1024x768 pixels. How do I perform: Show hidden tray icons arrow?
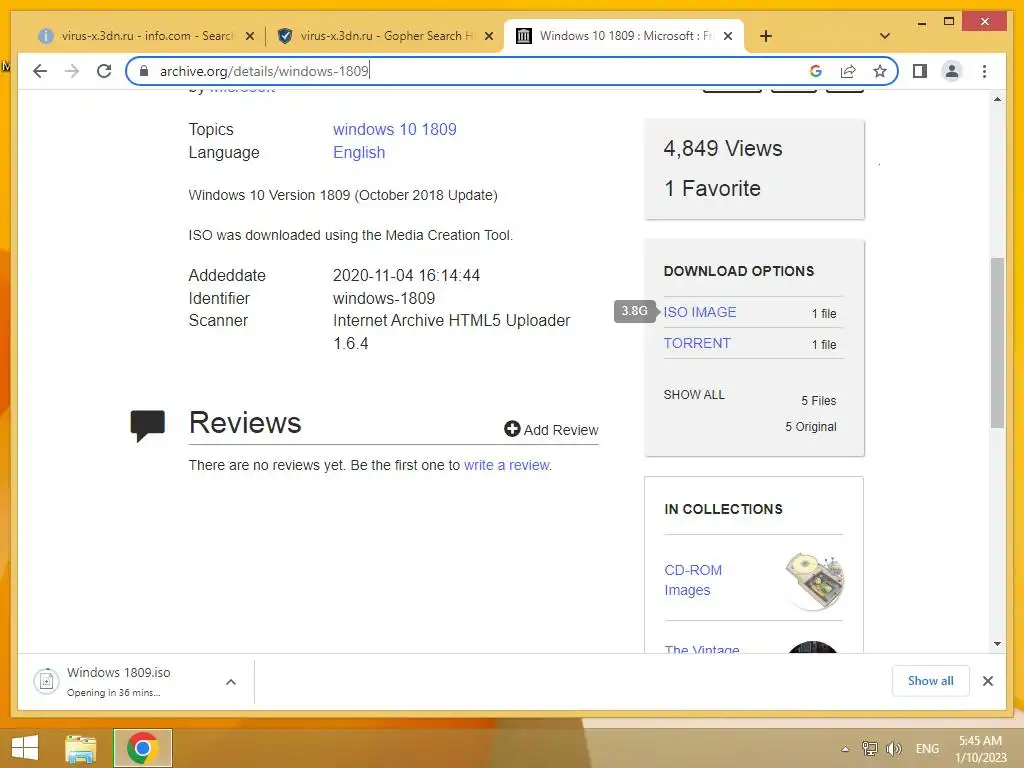[845, 749]
